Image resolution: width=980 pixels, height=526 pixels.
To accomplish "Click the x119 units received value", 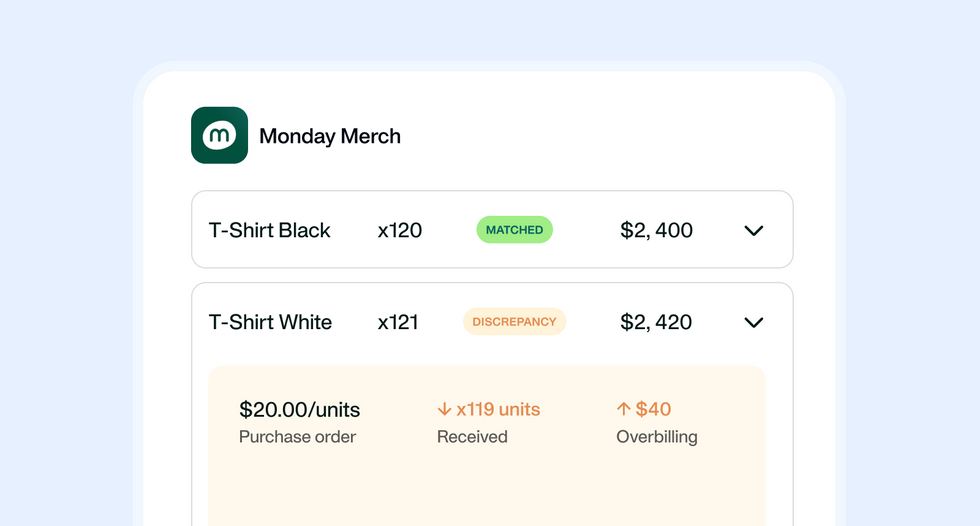I will (x=498, y=409).
